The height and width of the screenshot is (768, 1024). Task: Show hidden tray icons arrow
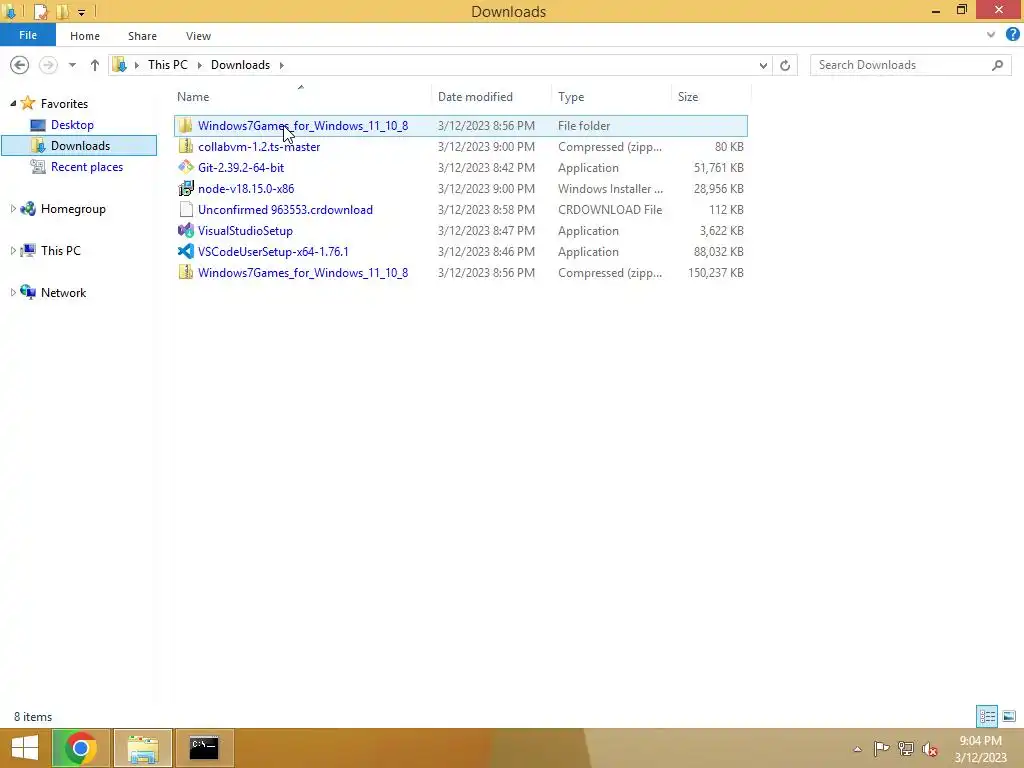857,749
